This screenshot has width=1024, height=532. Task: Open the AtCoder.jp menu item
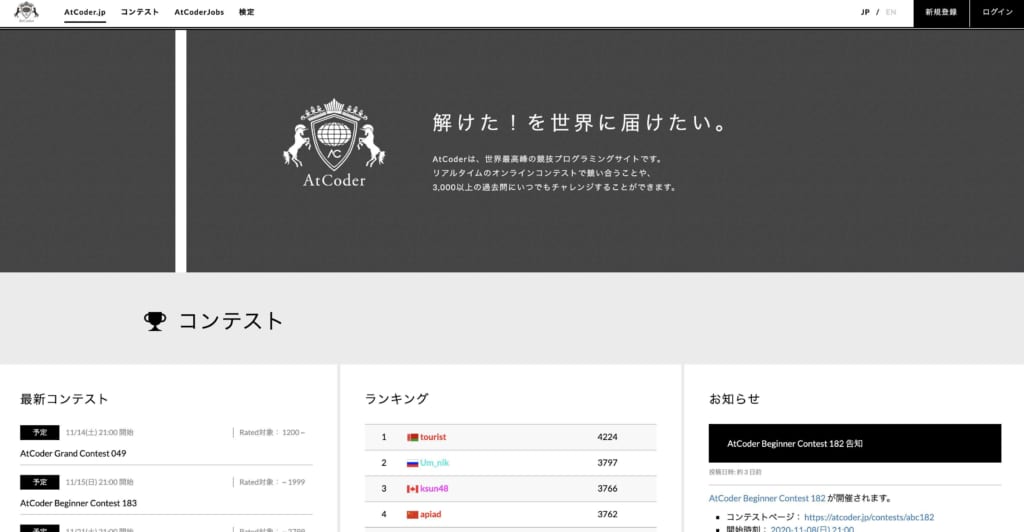[85, 12]
